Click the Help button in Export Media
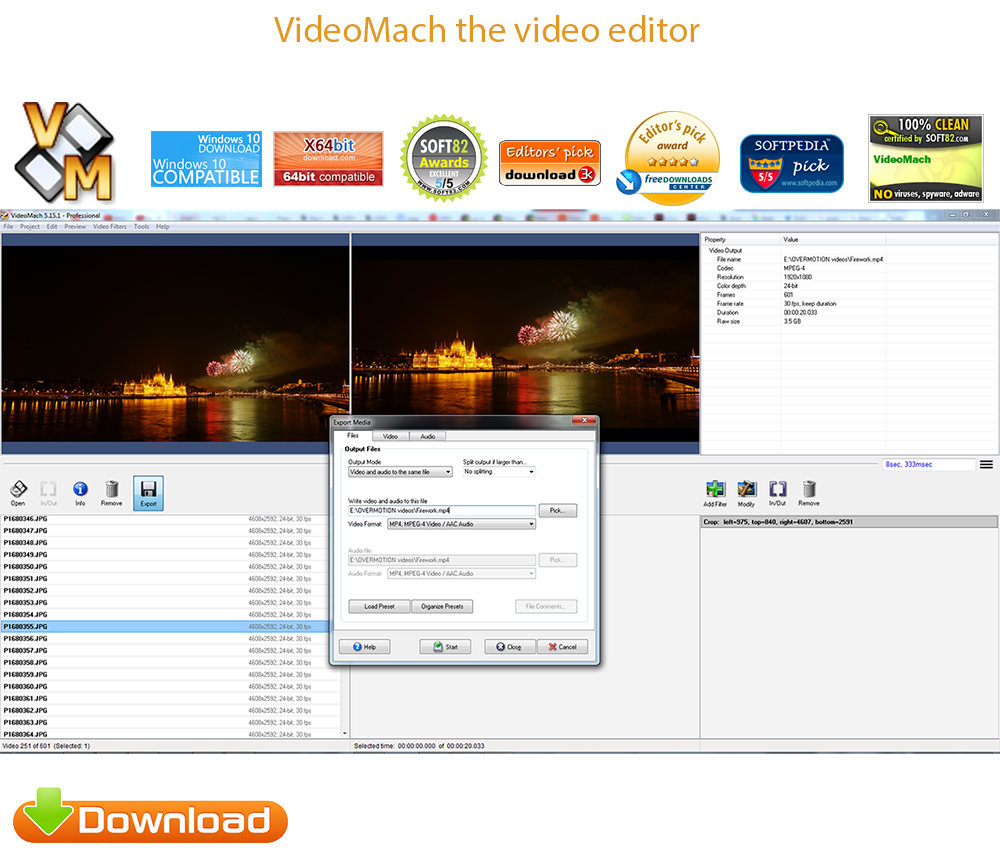The image size is (1000, 861). (x=364, y=647)
